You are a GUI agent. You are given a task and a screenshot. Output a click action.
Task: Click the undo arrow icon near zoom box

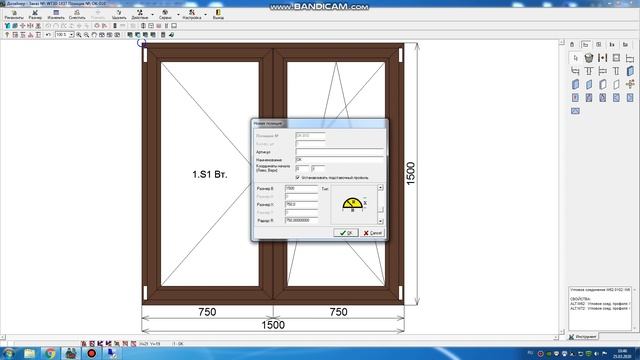[x=48, y=35]
